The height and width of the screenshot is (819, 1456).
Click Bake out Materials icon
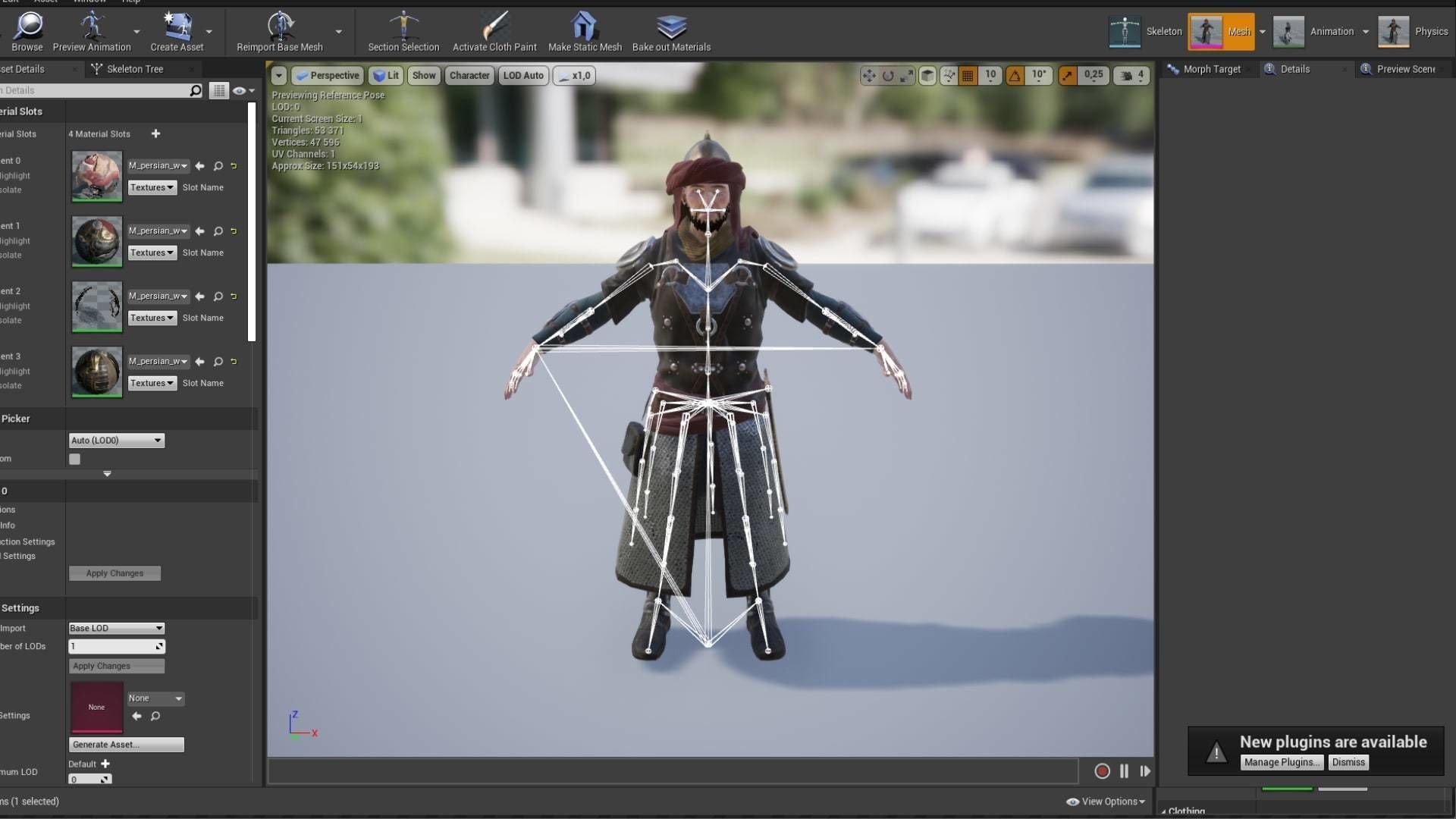click(671, 27)
